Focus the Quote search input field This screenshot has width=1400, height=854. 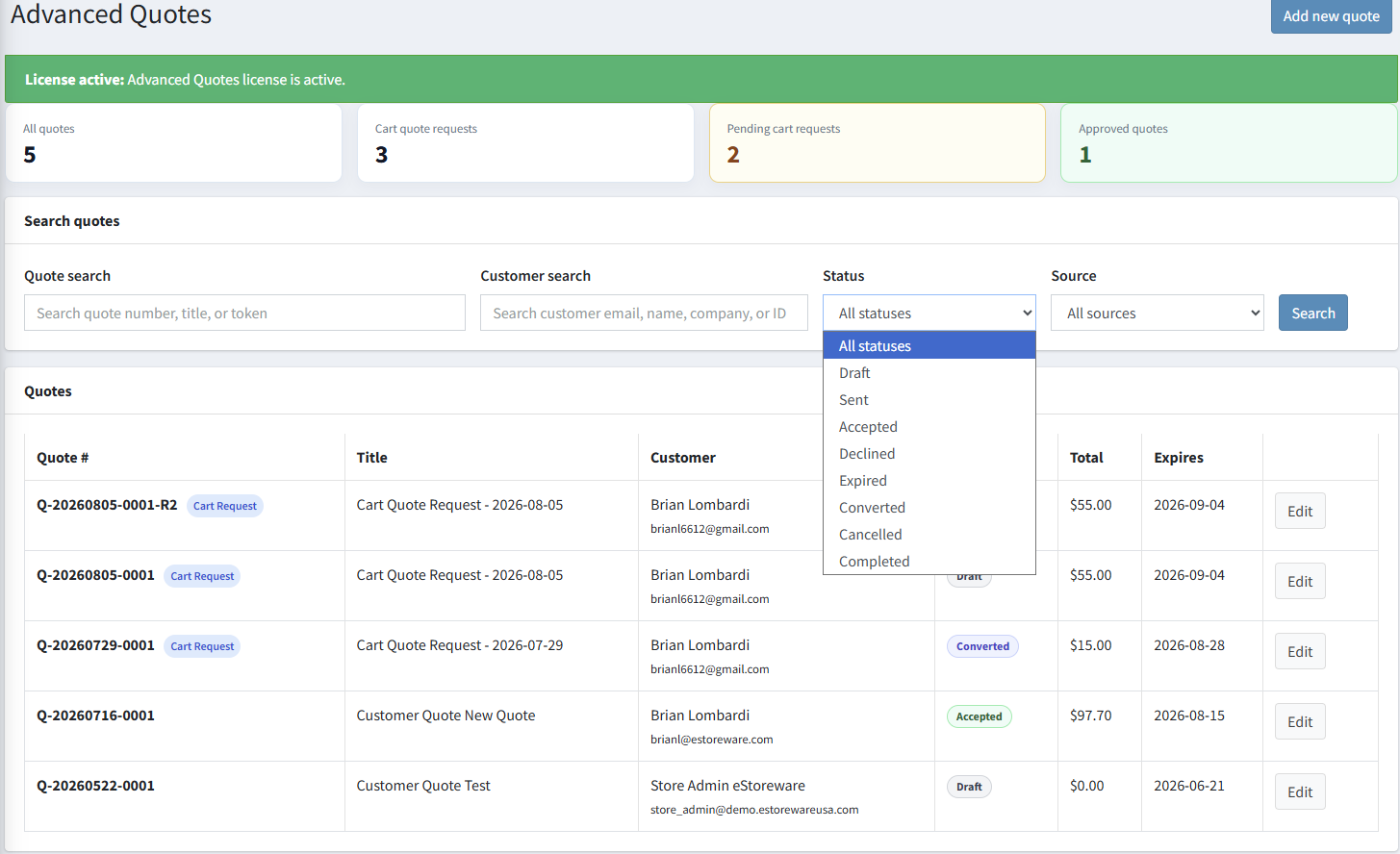pos(244,313)
